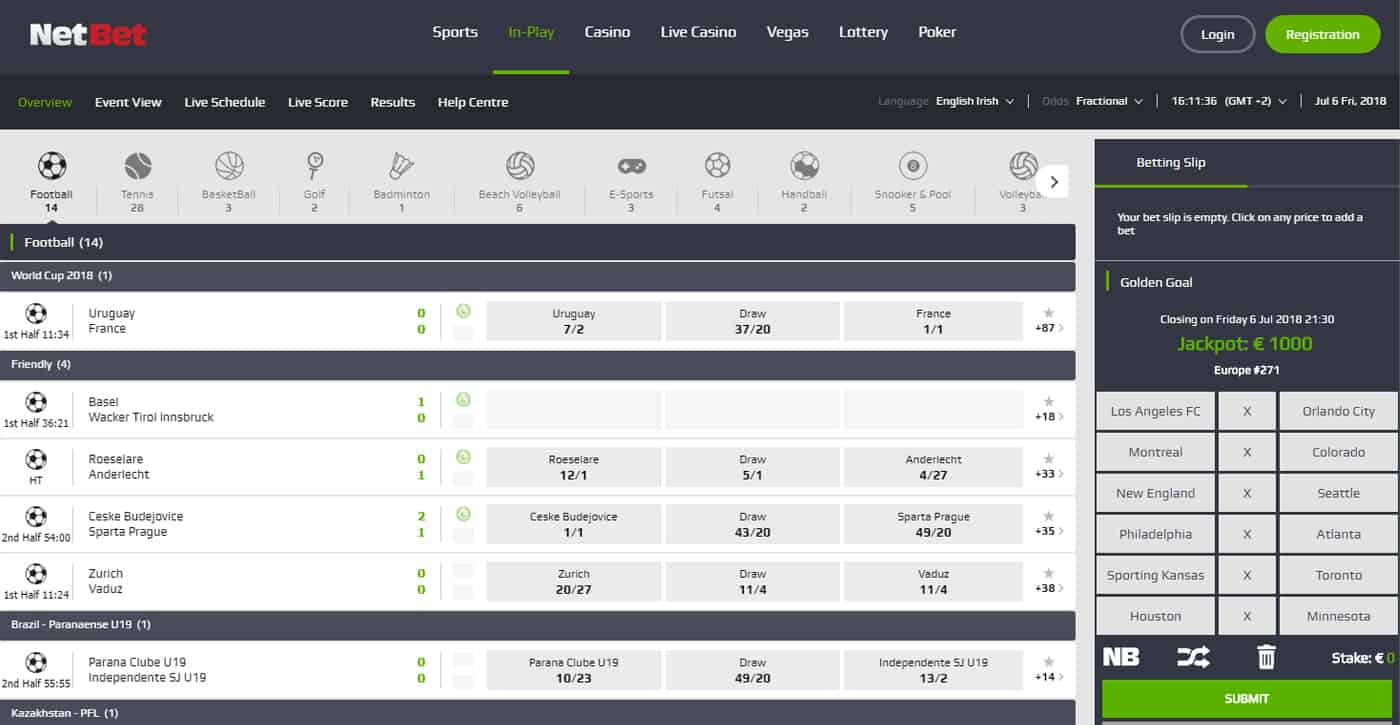
Task: Open the Live Casino menu
Action: (x=698, y=32)
